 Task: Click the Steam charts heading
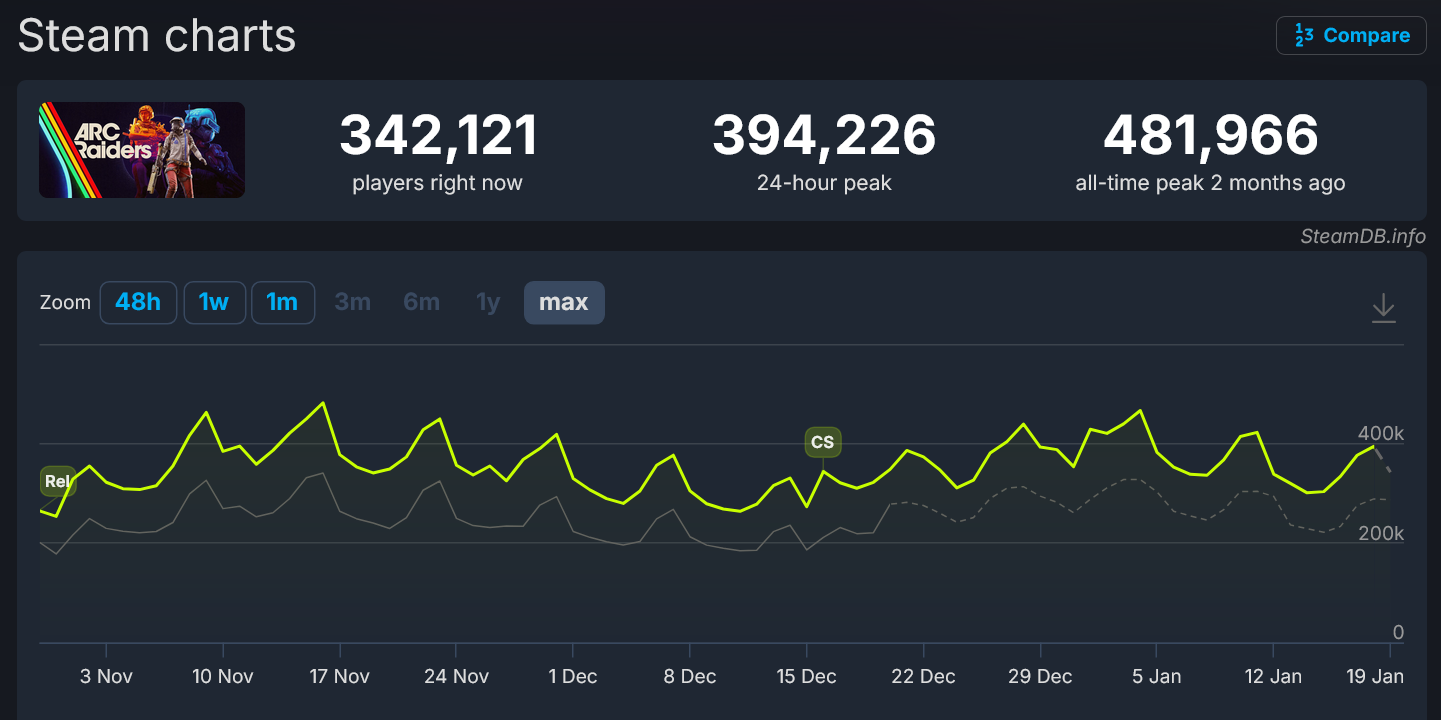coord(157,36)
